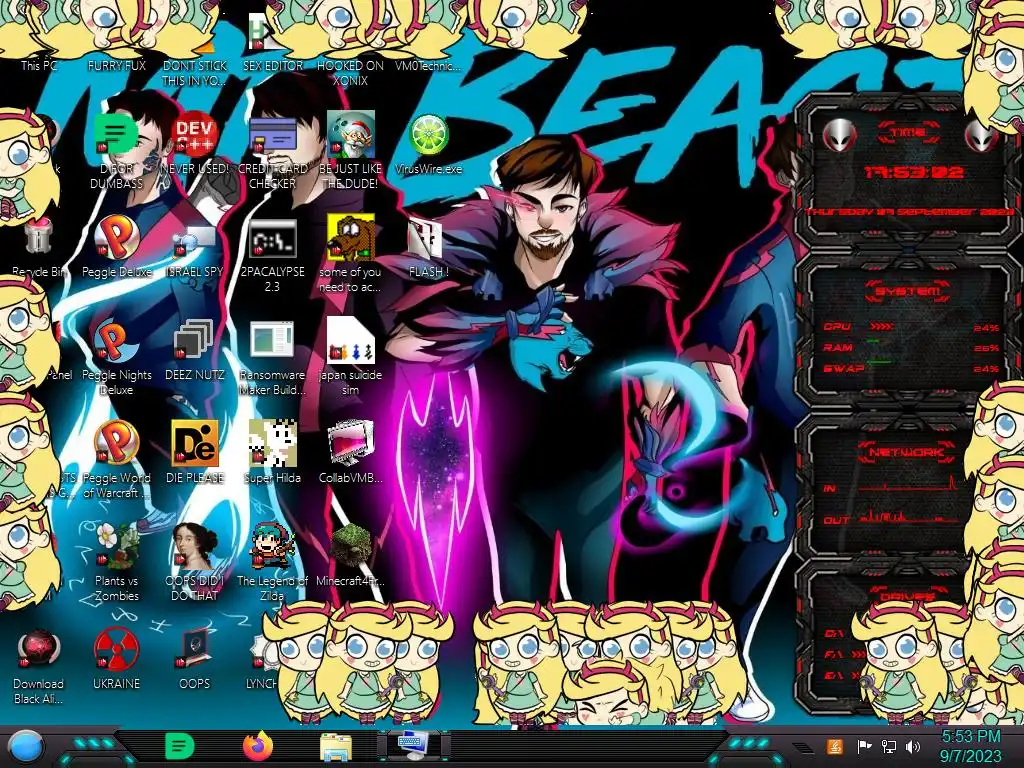Open File Explorer from the taskbar
Viewport: 1024px width, 768px height.
[336, 748]
